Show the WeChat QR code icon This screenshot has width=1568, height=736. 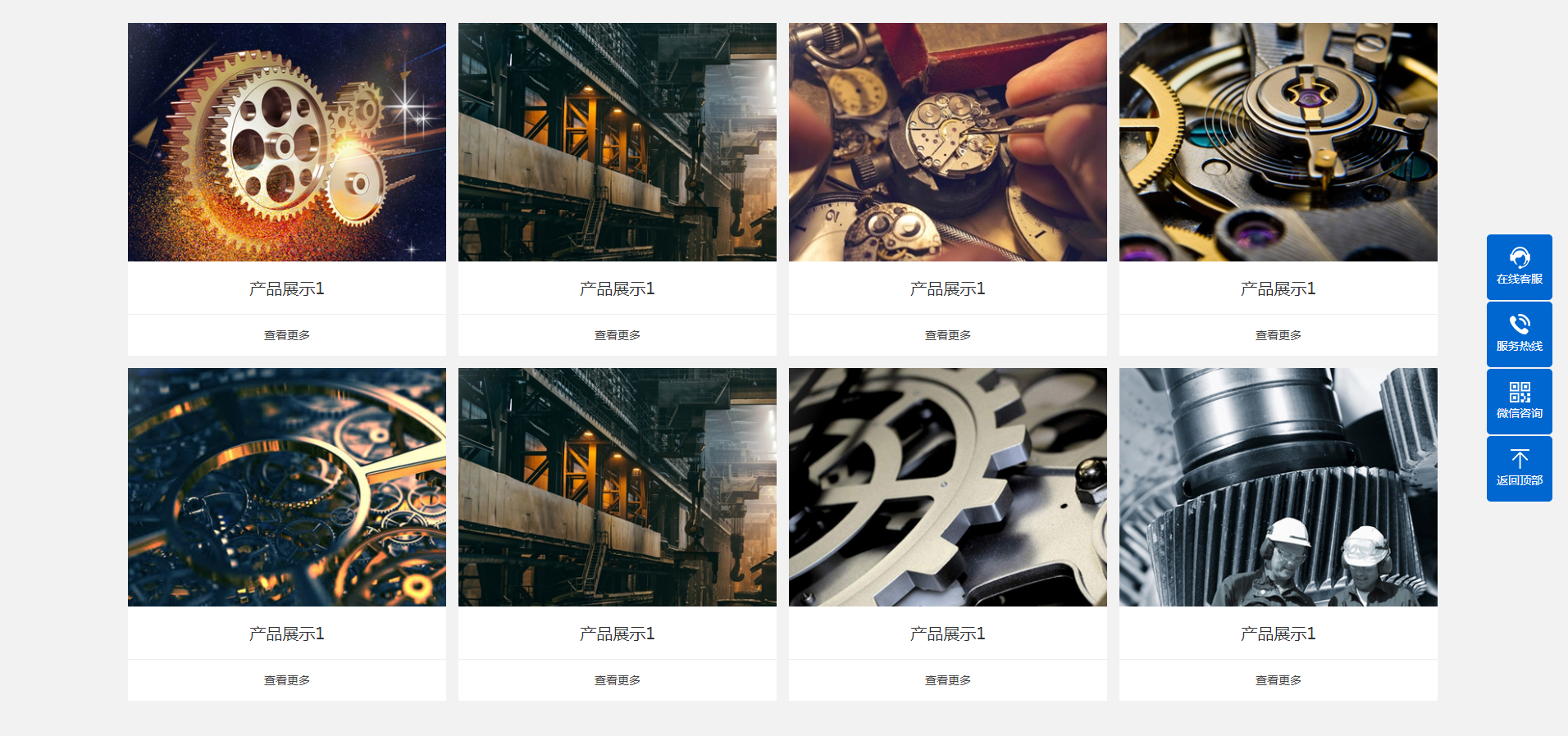[1520, 392]
